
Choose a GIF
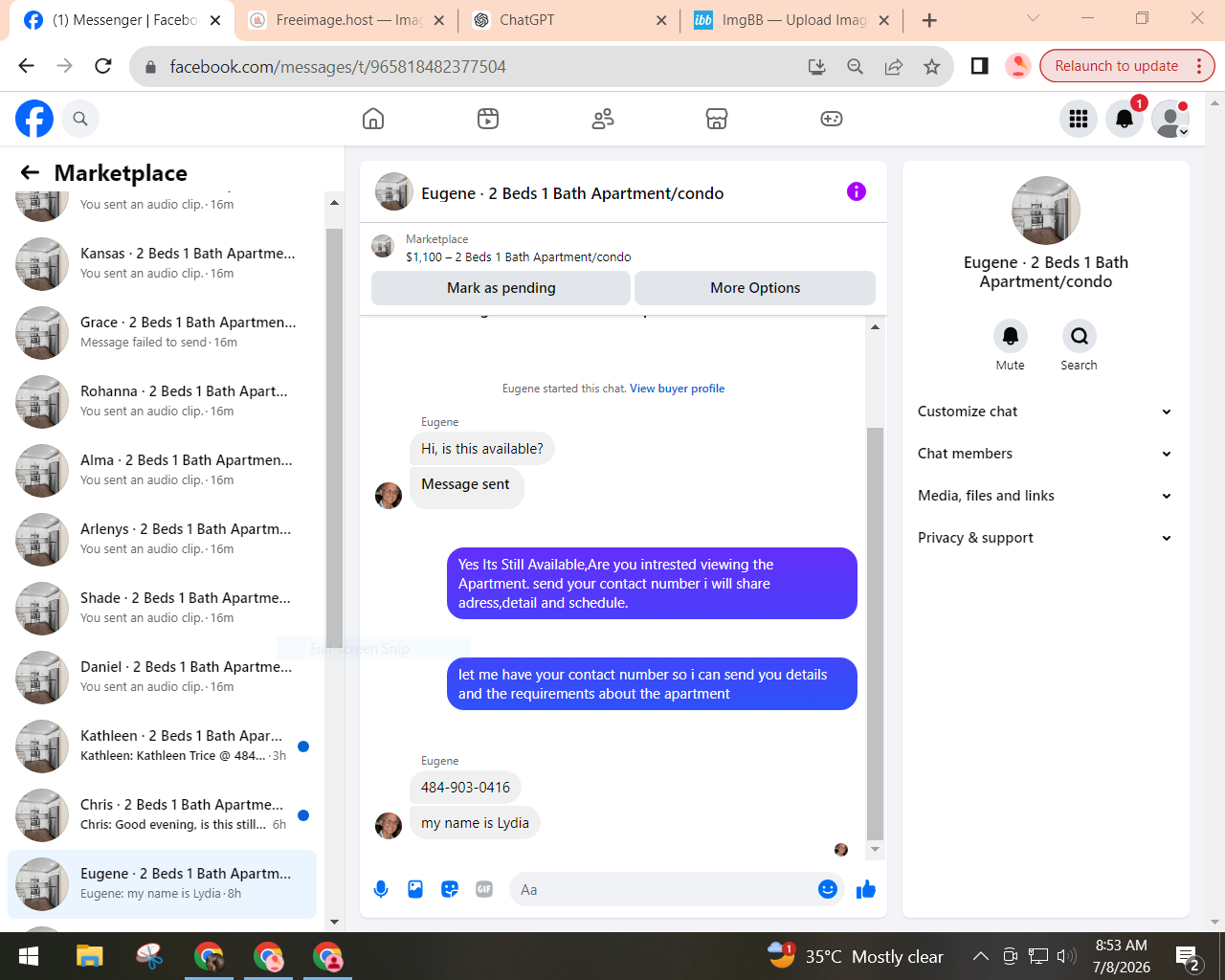pos(484,889)
